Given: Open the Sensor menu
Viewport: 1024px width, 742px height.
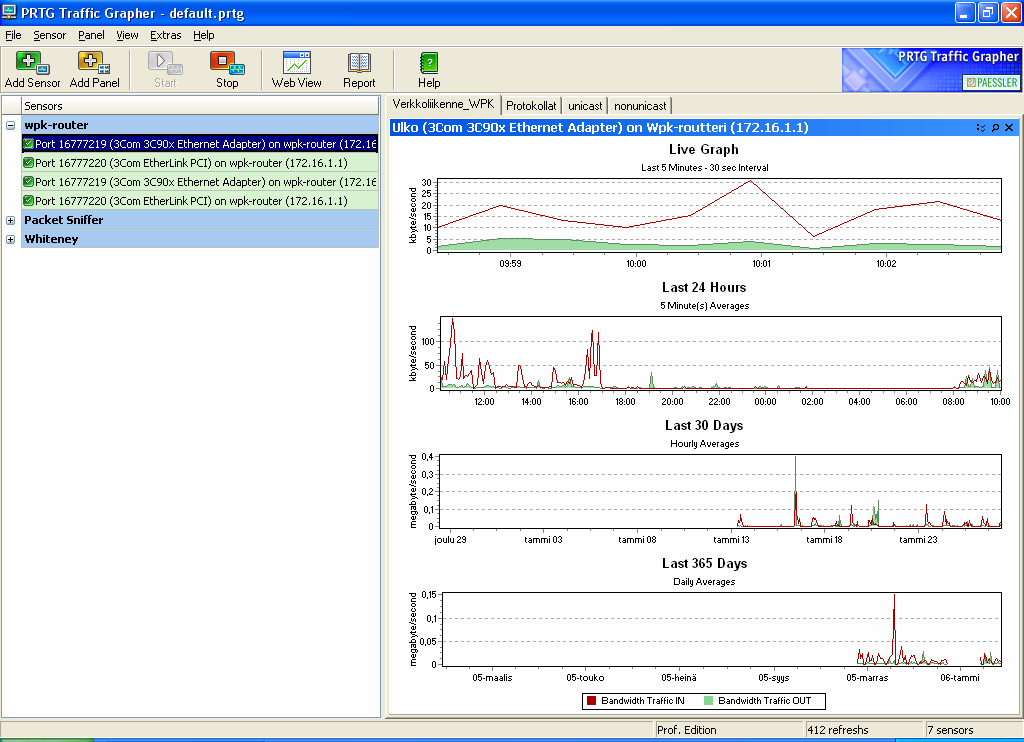Looking at the screenshot, I should pos(50,35).
